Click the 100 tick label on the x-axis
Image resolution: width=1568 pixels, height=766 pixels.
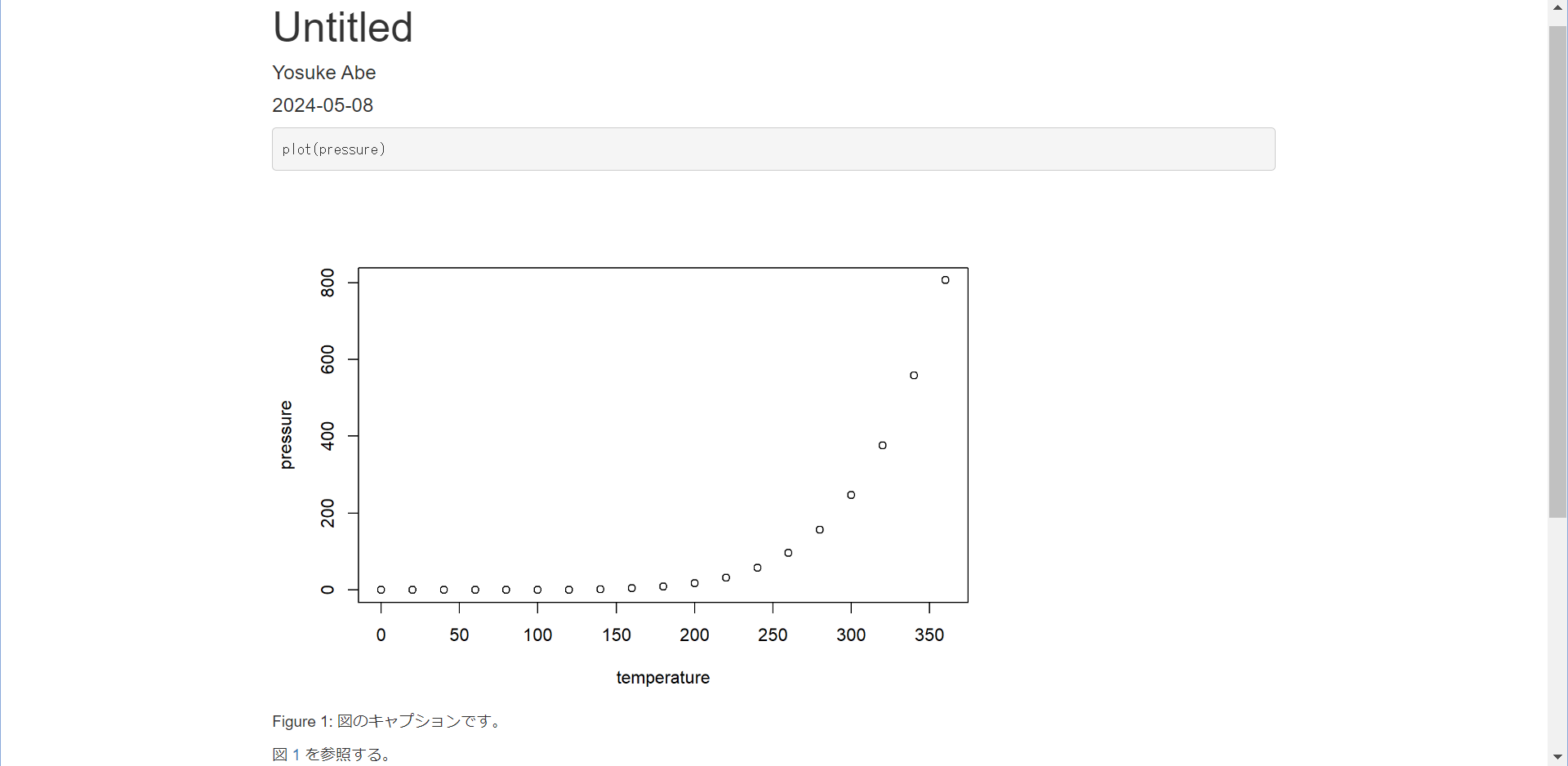click(537, 635)
